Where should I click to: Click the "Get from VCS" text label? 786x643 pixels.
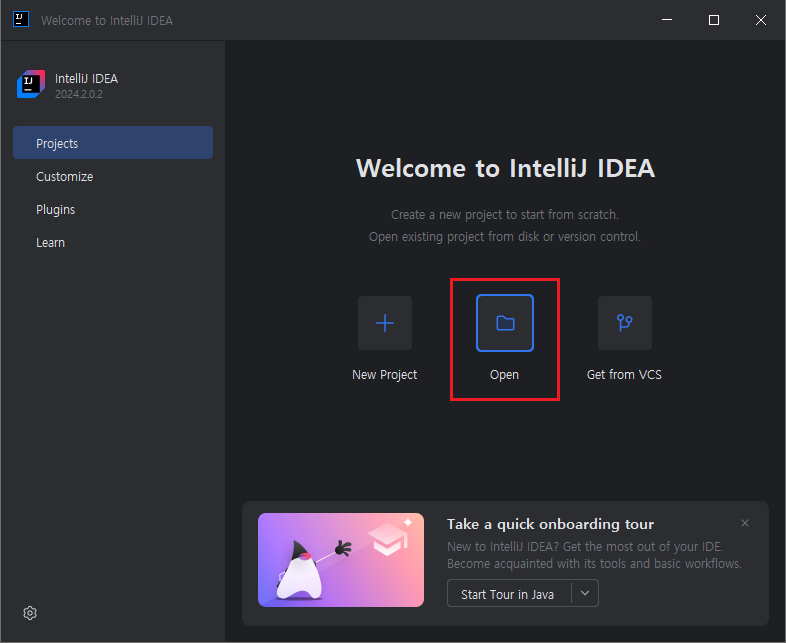[624, 375]
